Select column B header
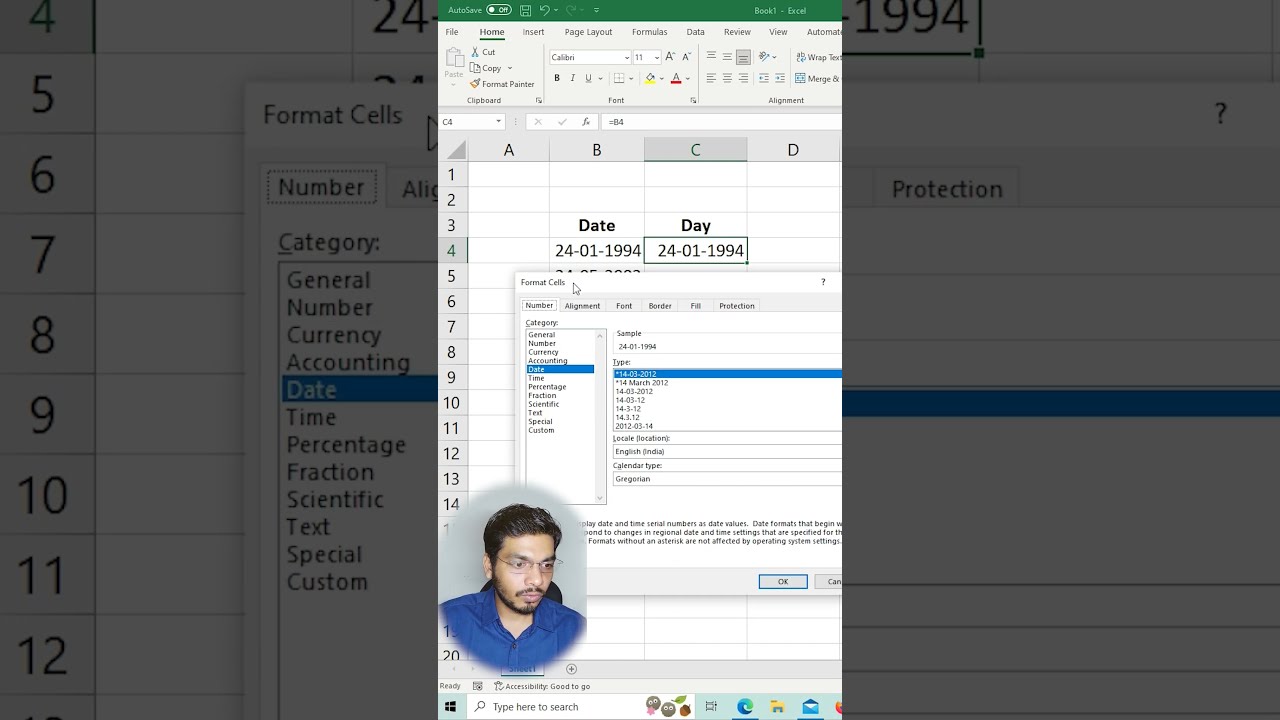Image resolution: width=1280 pixels, height=720 pixels. tap(597, 150)
